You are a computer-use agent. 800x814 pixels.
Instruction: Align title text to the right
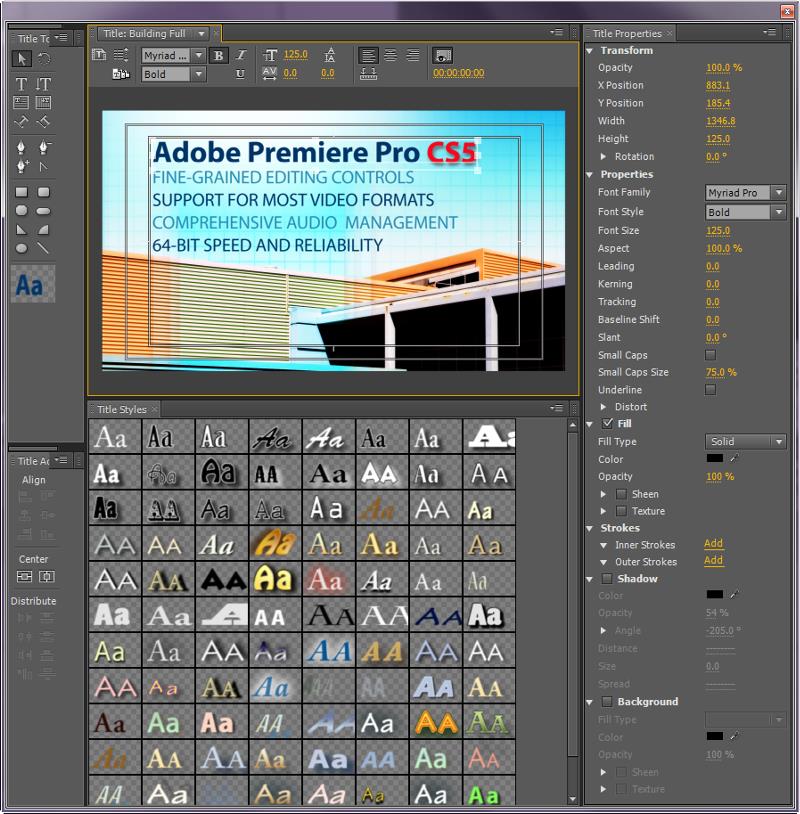click(x=413, y=55)
